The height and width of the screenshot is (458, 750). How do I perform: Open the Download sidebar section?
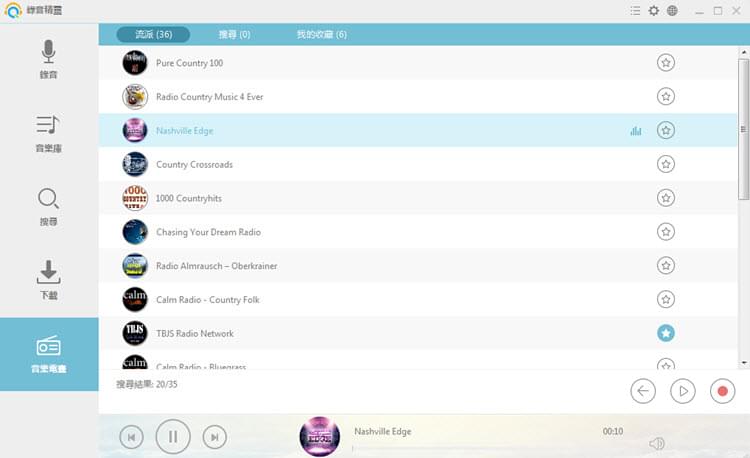click(x=48, y=280)
